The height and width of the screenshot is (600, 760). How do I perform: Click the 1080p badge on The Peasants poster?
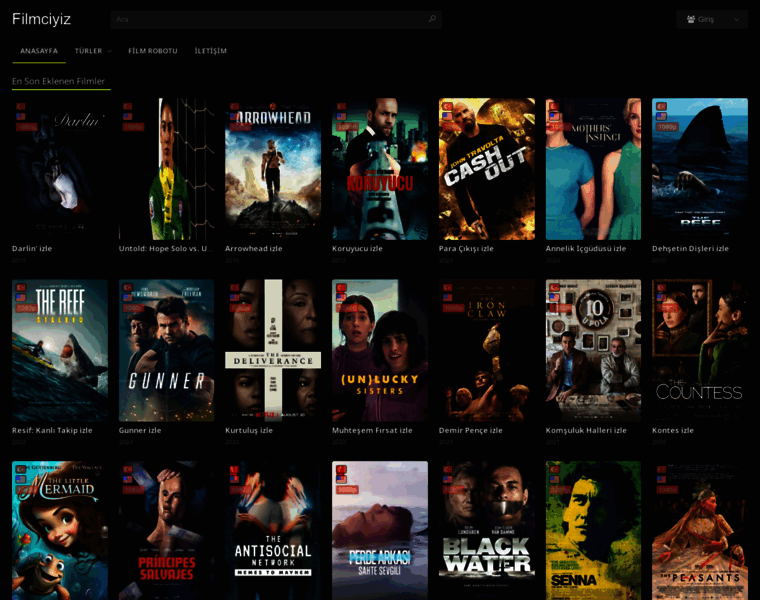[x=667, y=490]
